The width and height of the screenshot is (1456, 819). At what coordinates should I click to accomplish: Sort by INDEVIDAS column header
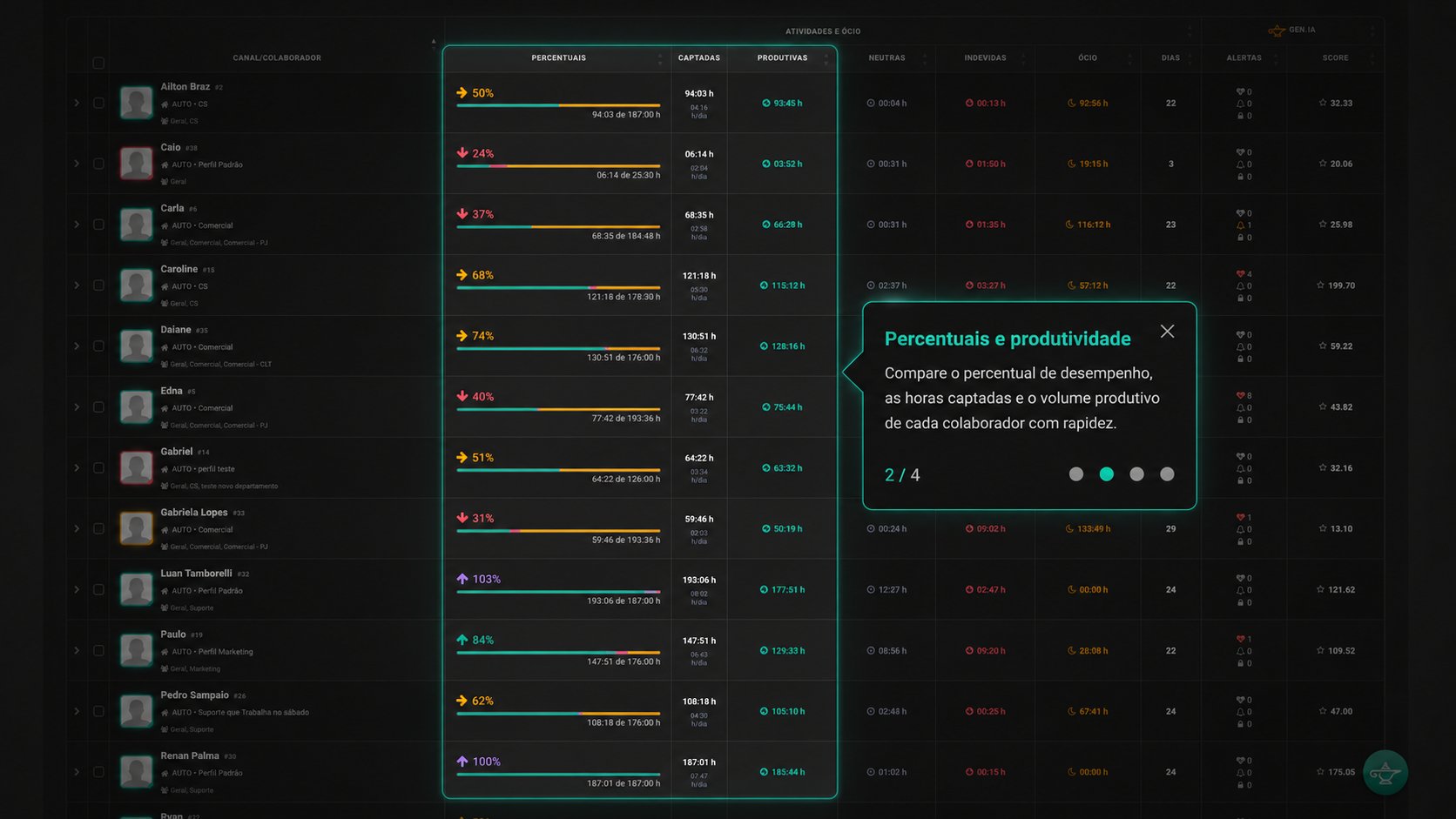pyautogui.click(x=985, y=58)
